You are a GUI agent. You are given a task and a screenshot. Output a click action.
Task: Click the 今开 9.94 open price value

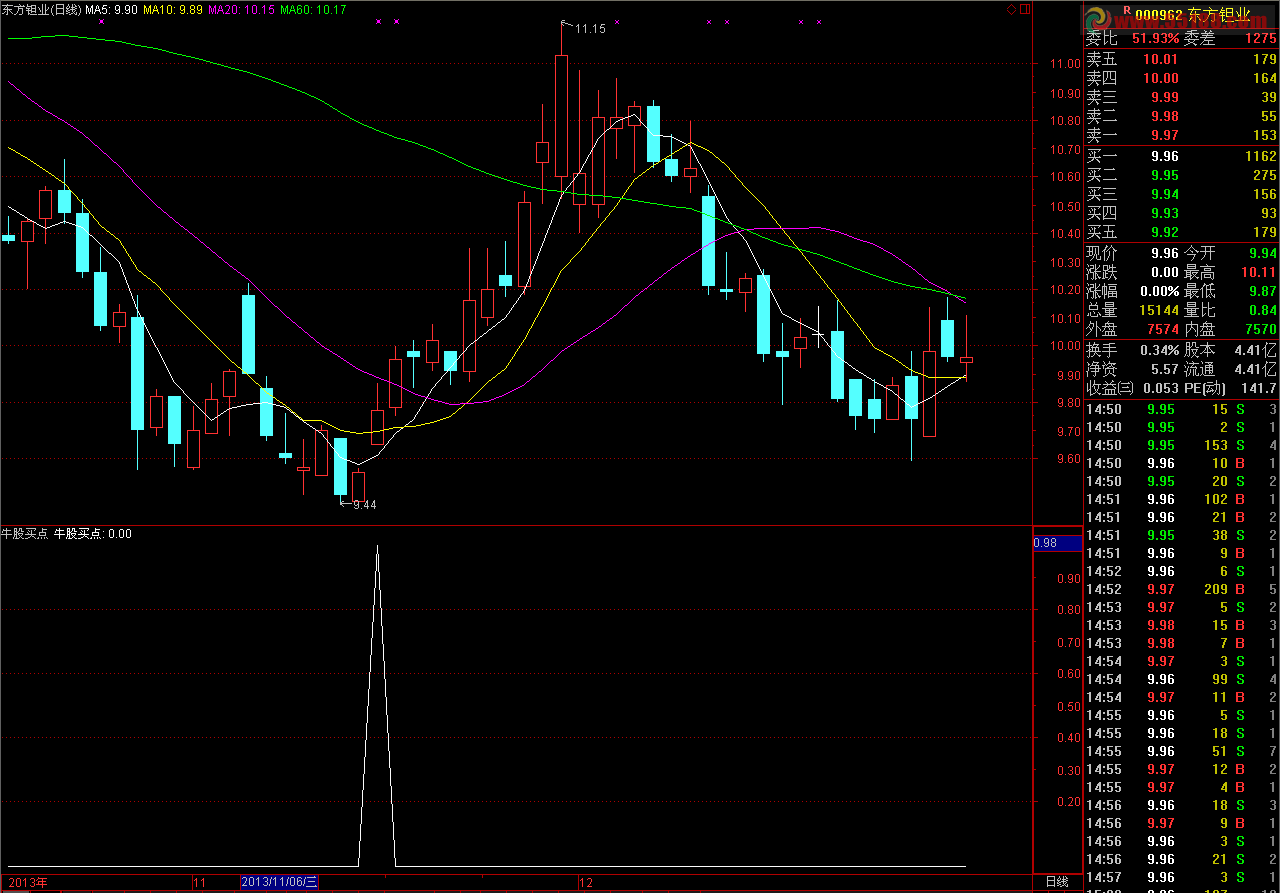(x=1262, y=254)
